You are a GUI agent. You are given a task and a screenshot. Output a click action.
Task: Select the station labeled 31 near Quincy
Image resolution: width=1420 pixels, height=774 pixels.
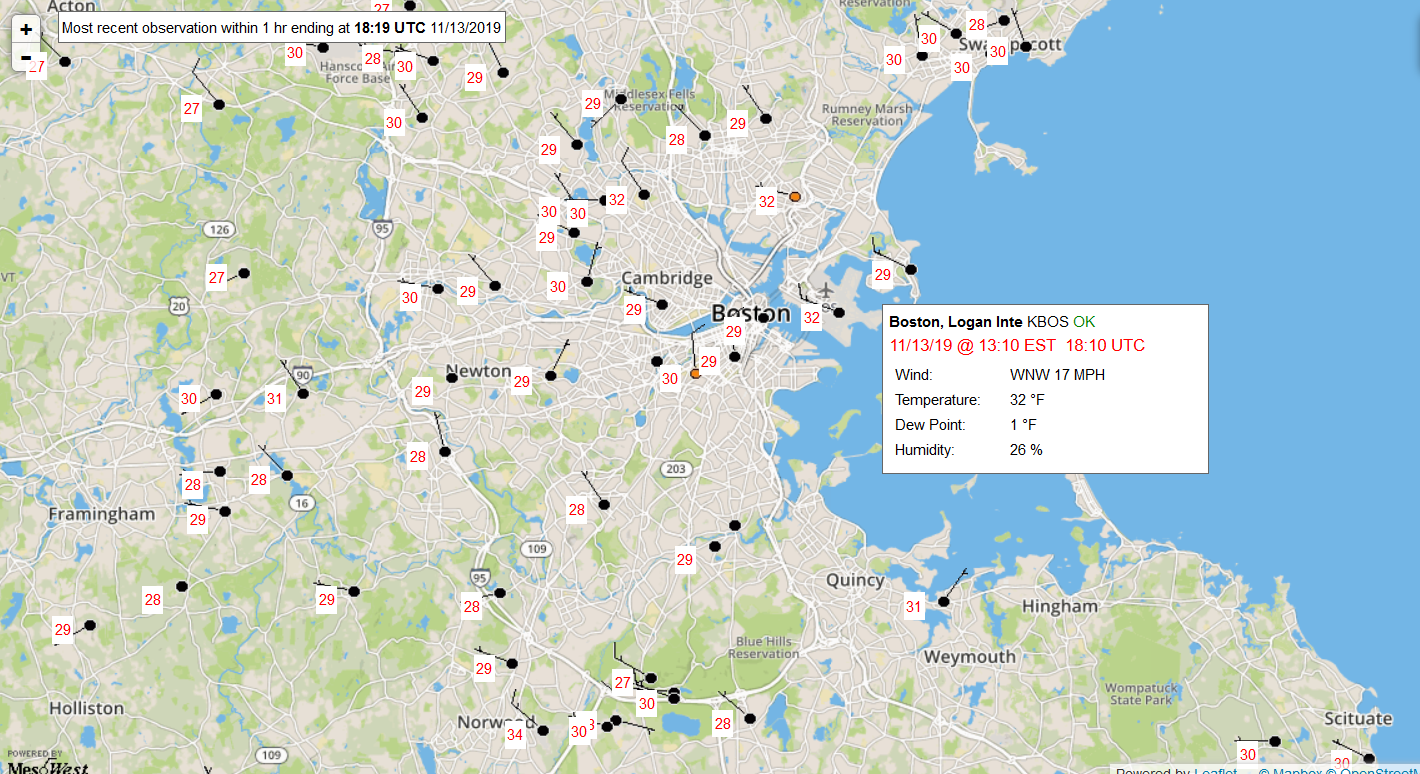pyautogui.click(x=942, y=601)
